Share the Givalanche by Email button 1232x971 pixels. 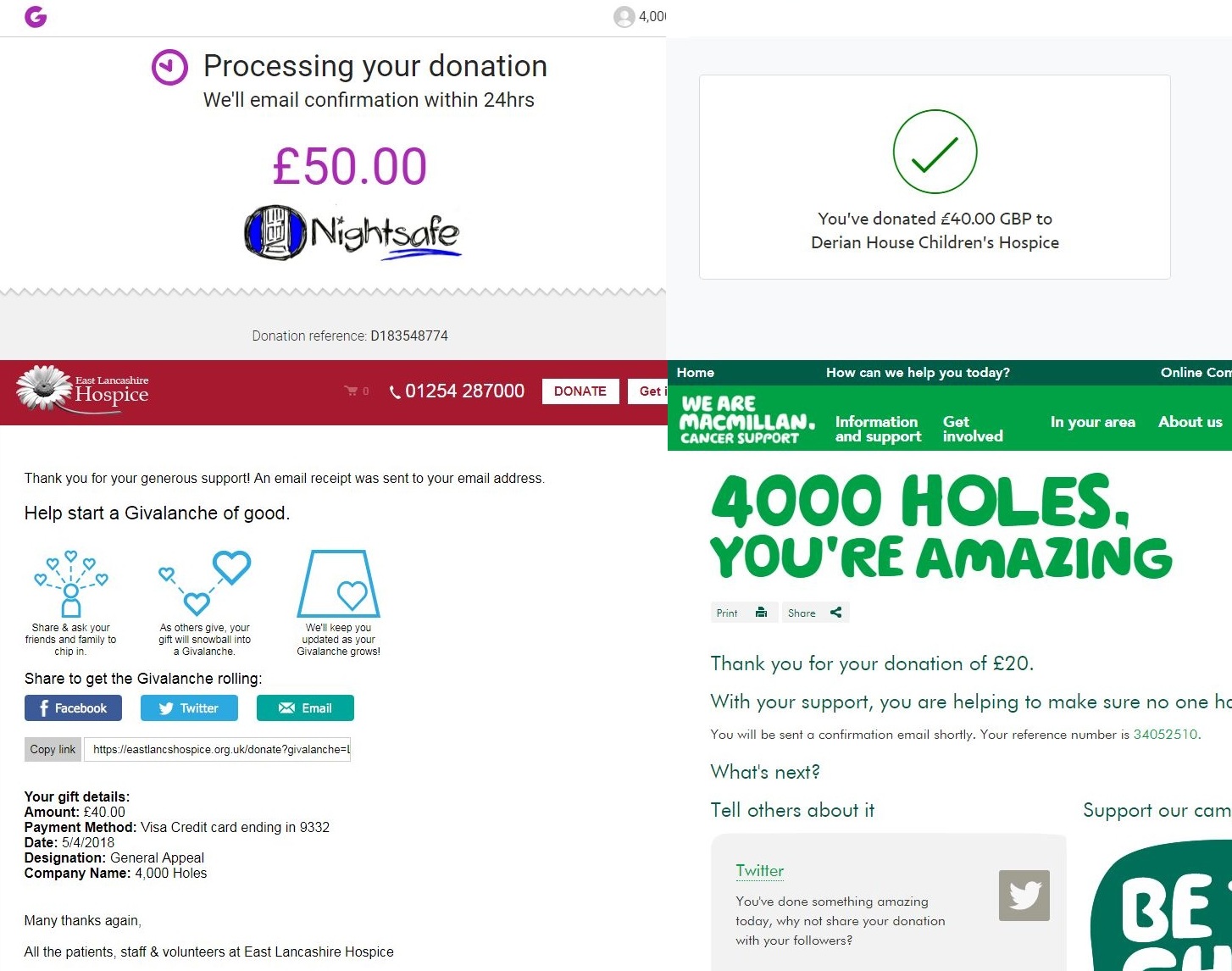[305, 708]
